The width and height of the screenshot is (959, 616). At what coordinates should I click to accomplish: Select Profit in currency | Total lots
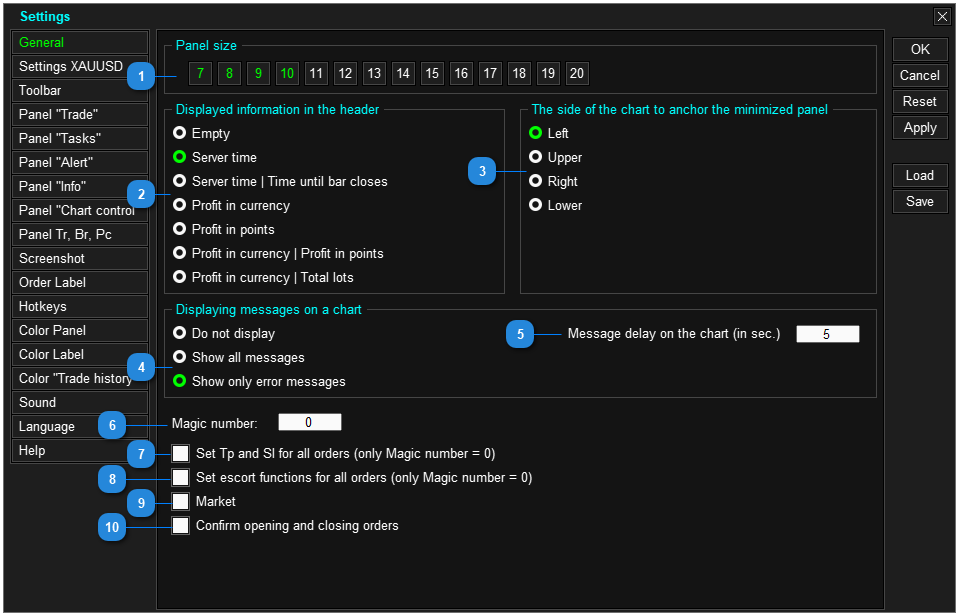click(179, 276)
